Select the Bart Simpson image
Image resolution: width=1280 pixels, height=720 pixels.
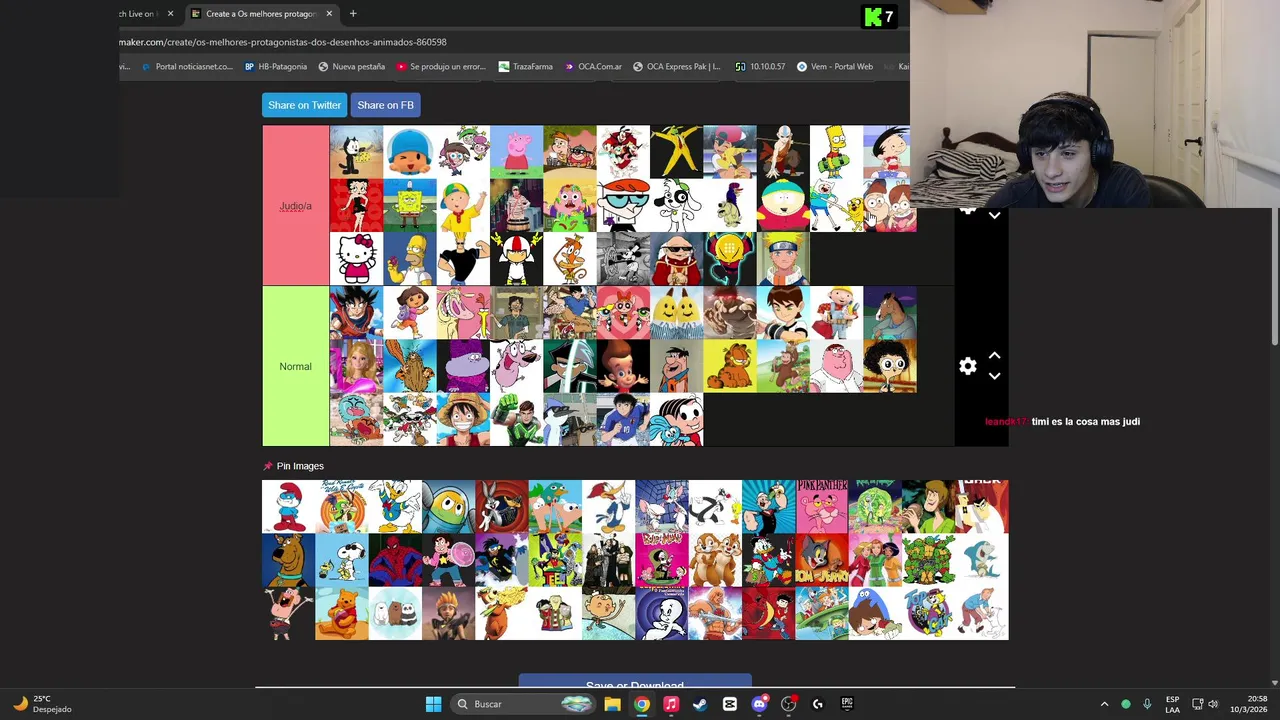pyautogui.click(x=836, y=152)
